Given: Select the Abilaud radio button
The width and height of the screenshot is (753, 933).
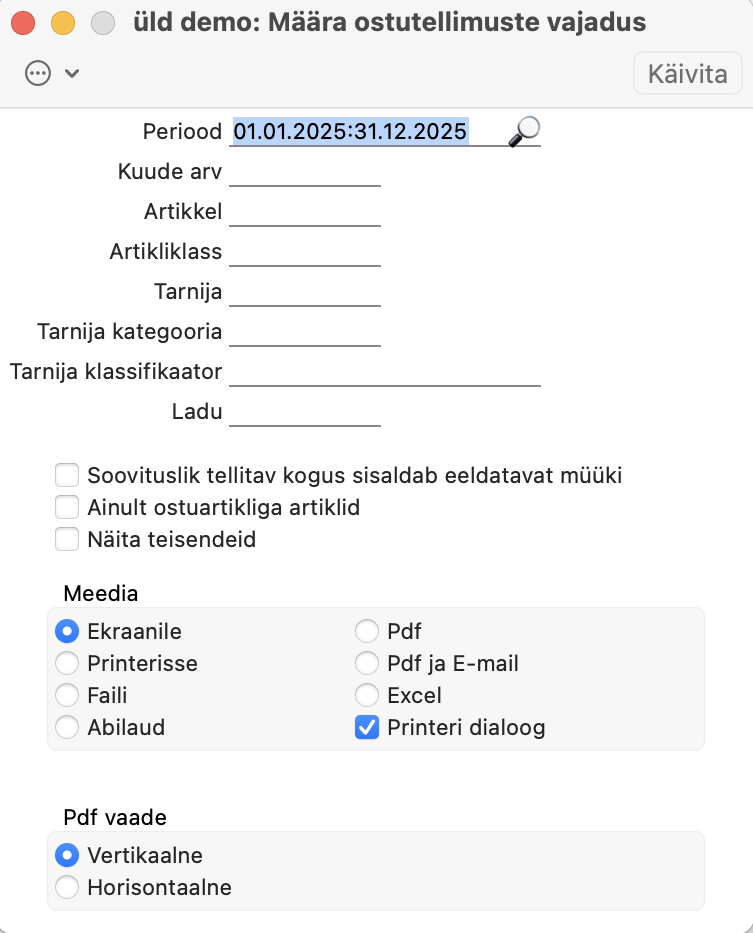Looking at the screenshot, I should [x=67, y=727].
